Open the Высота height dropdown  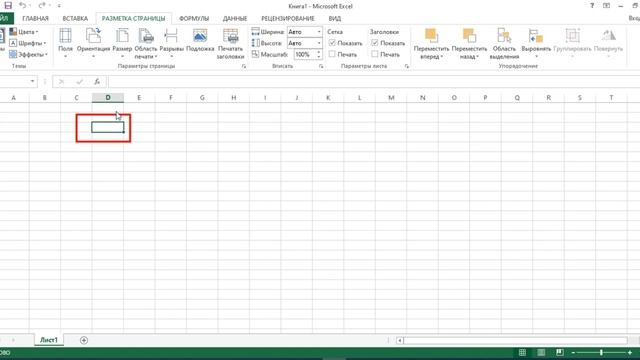(x=319, y=43)
